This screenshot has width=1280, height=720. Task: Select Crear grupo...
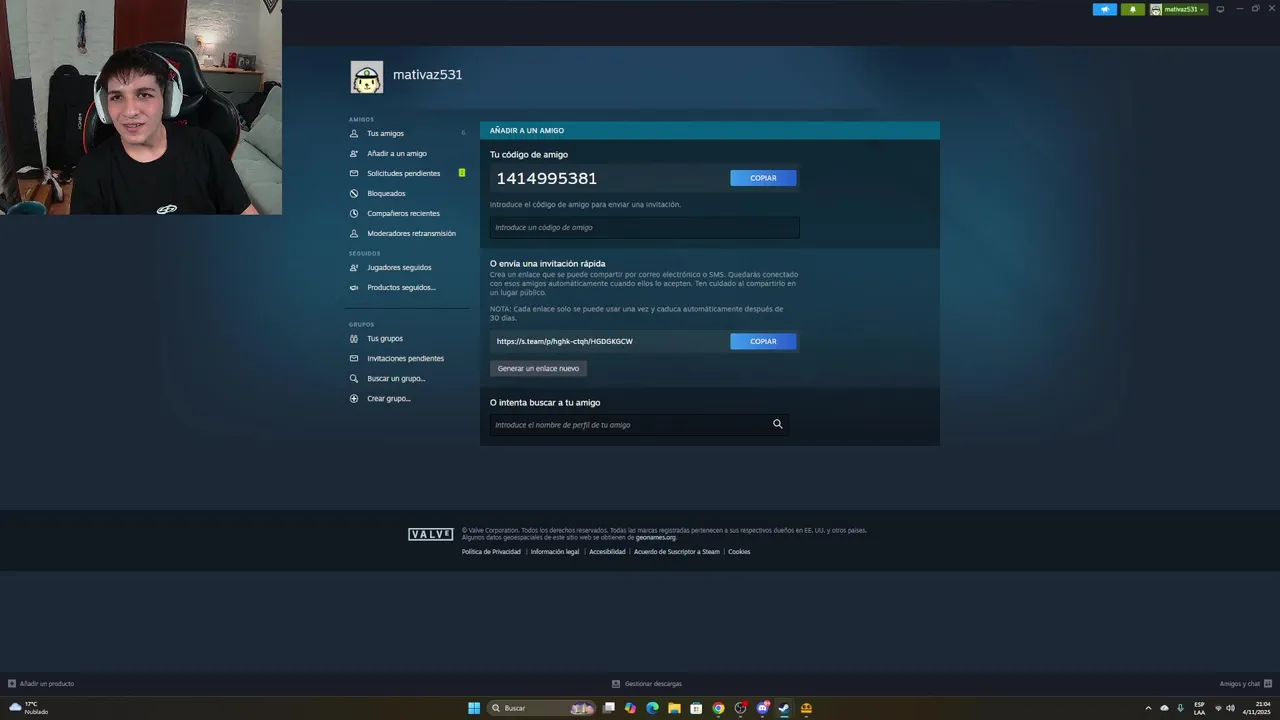coord(389,398)
